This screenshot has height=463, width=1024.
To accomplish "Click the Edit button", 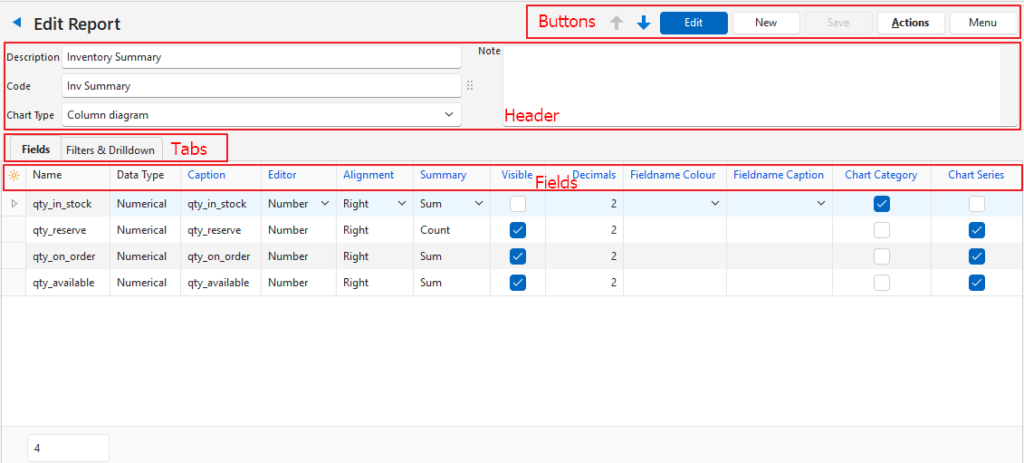I will pyautogui.click(x=694, y=23).
